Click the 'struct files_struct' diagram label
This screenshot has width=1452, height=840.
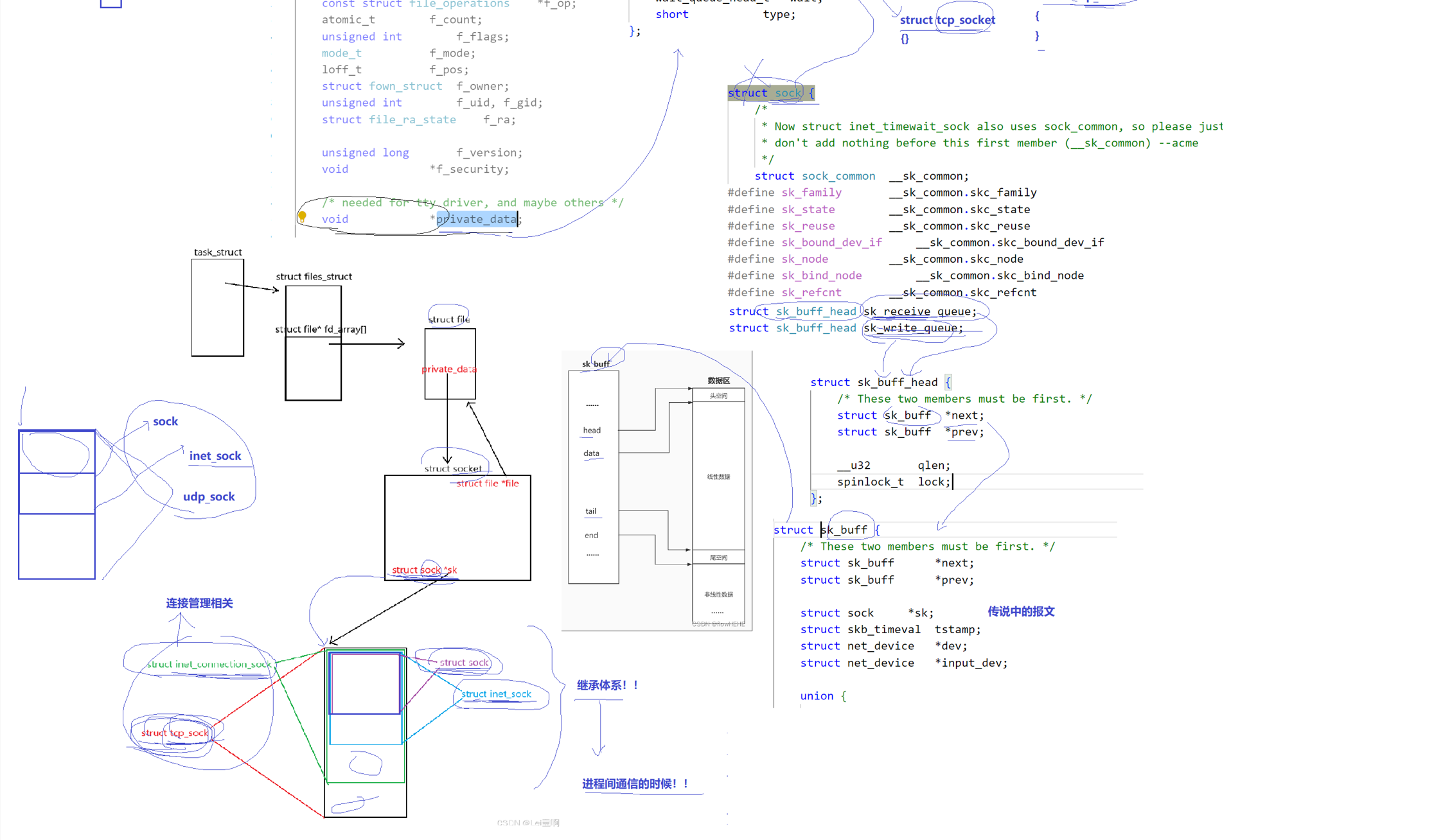coord(314,277)
